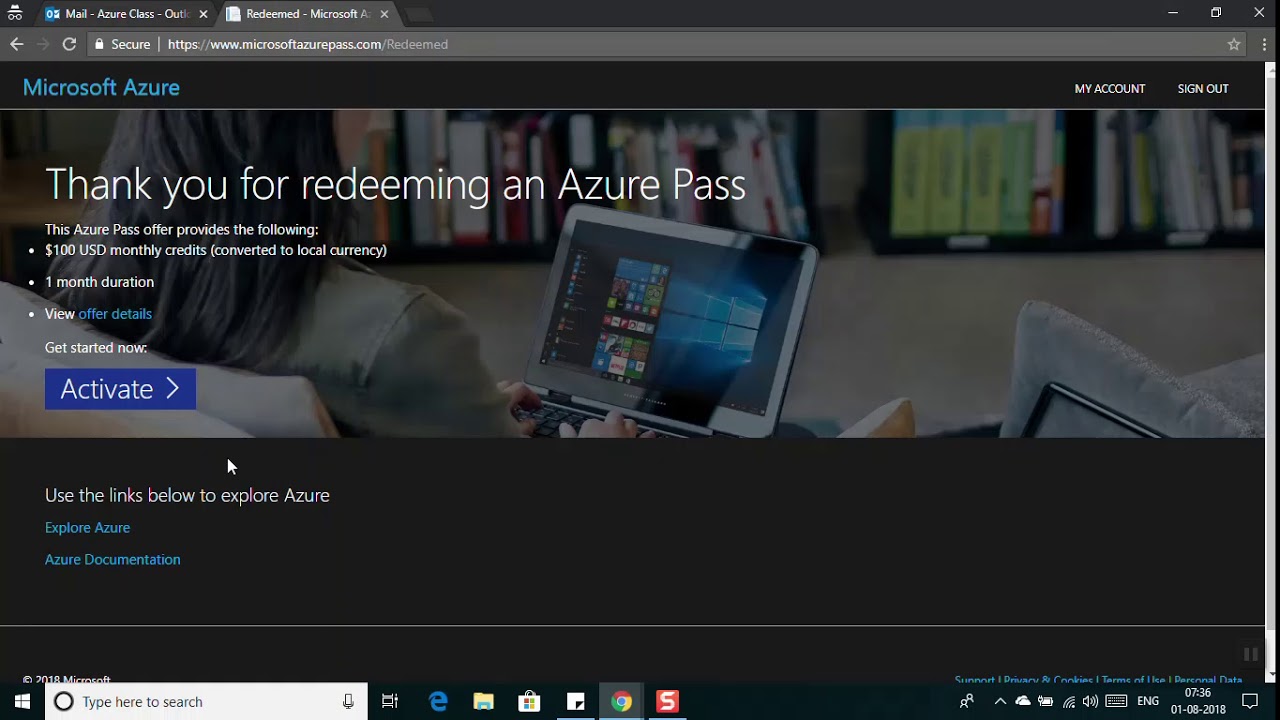Open the Windows Start menu
1280x720 pixels.
[x=22, y=702]
